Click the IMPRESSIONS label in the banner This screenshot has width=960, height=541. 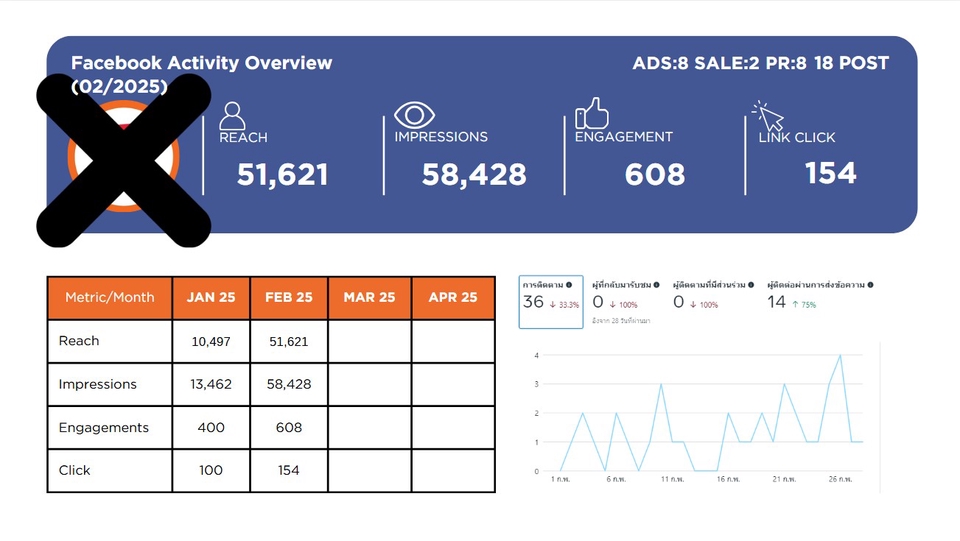(441, 136)
